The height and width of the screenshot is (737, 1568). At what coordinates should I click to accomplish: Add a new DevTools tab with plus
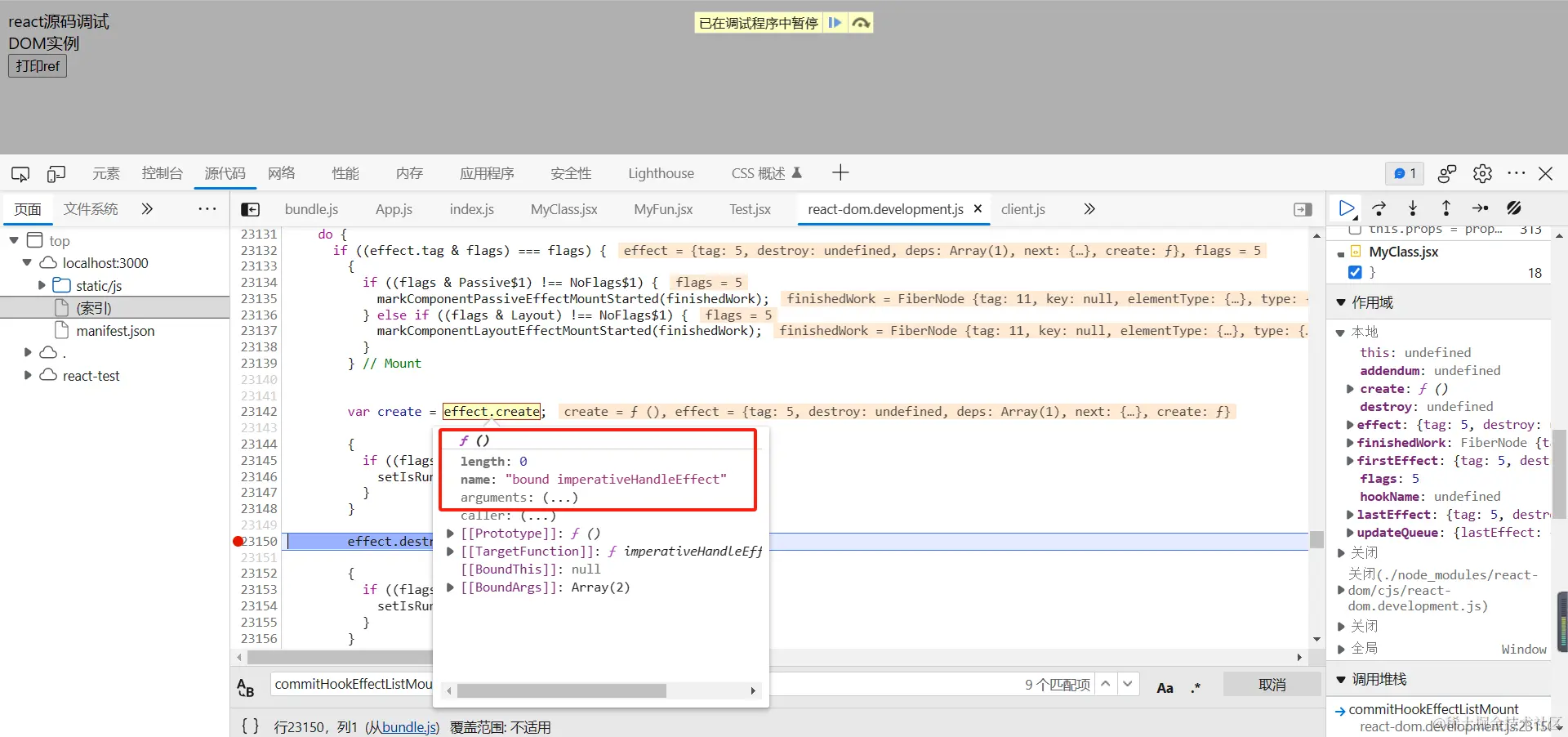840,172
